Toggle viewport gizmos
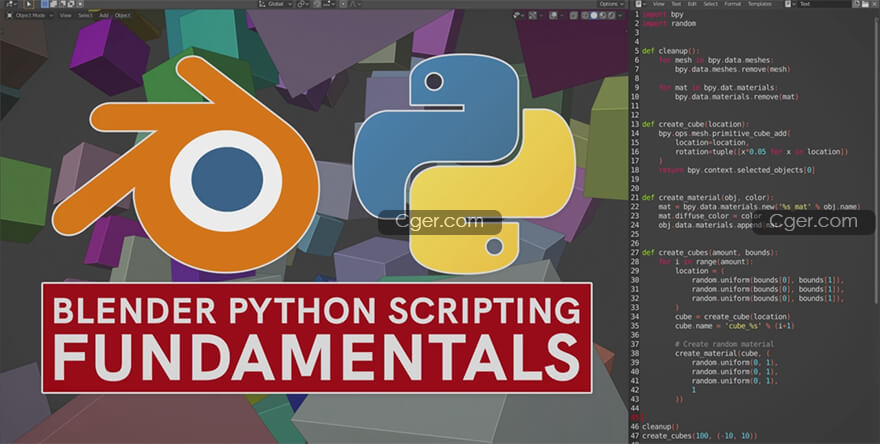The width and height of the screenshot is (880, 444). click(532, 15)
